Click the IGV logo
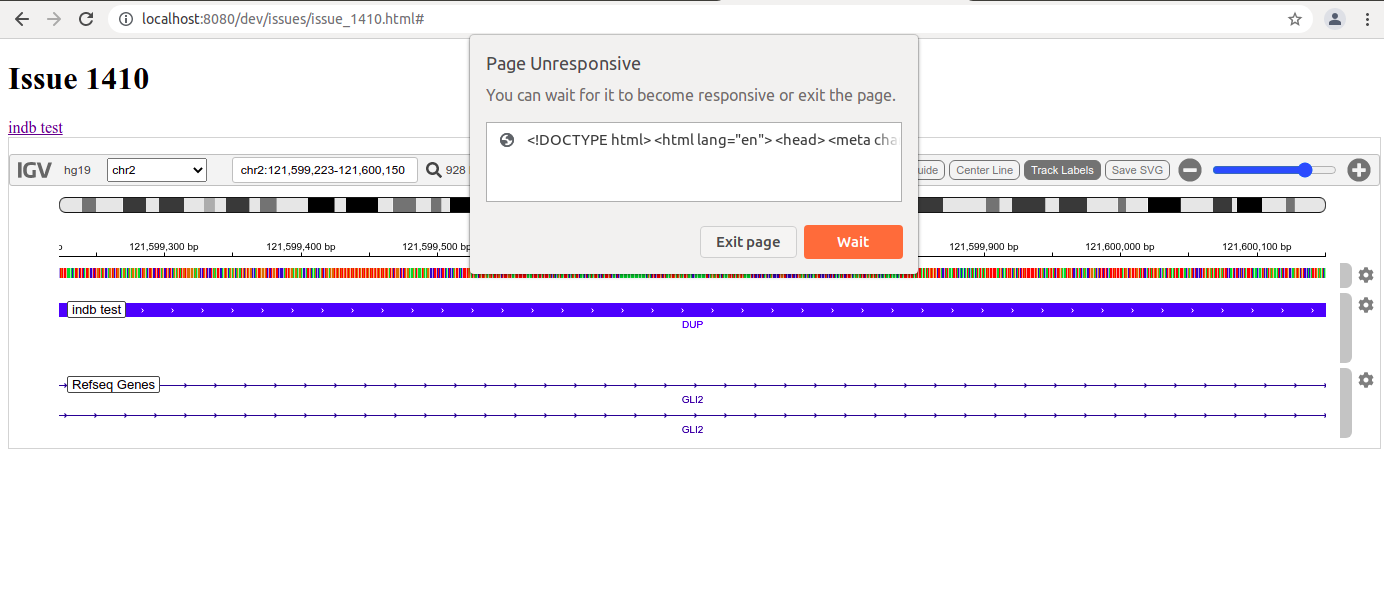The width and height of the screenshot is (1384, 589). (x=33, y=169)
